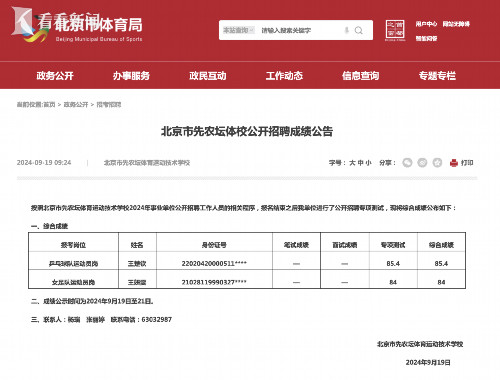
Task: Click the name cell in the 22020420000511**** row
Action: tap(137, 263)
